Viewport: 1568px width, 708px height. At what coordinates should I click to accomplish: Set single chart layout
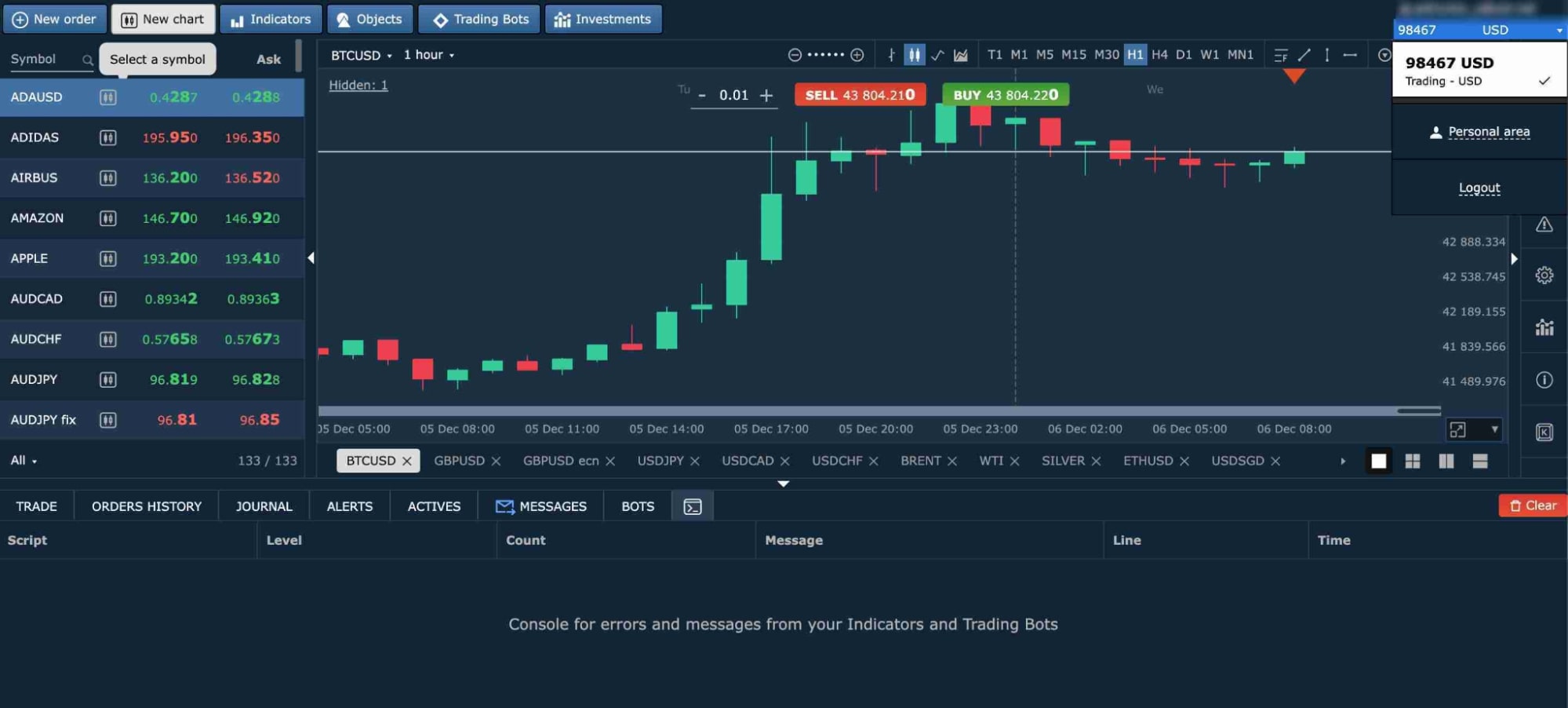pos(1378,461)
